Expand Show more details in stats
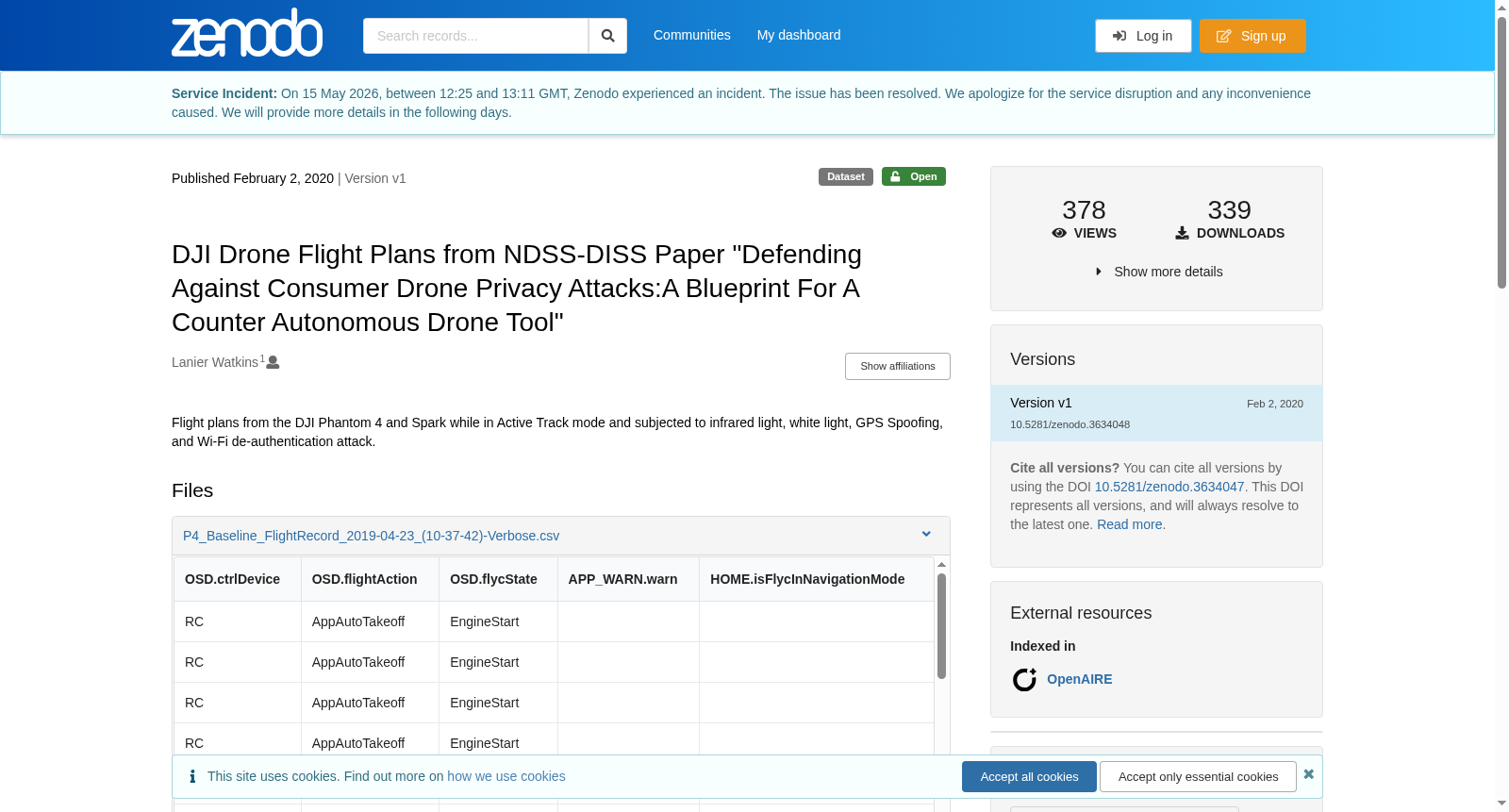Screen dimensions: 1509x812 pyautogui.click(x=1159, y=272)
